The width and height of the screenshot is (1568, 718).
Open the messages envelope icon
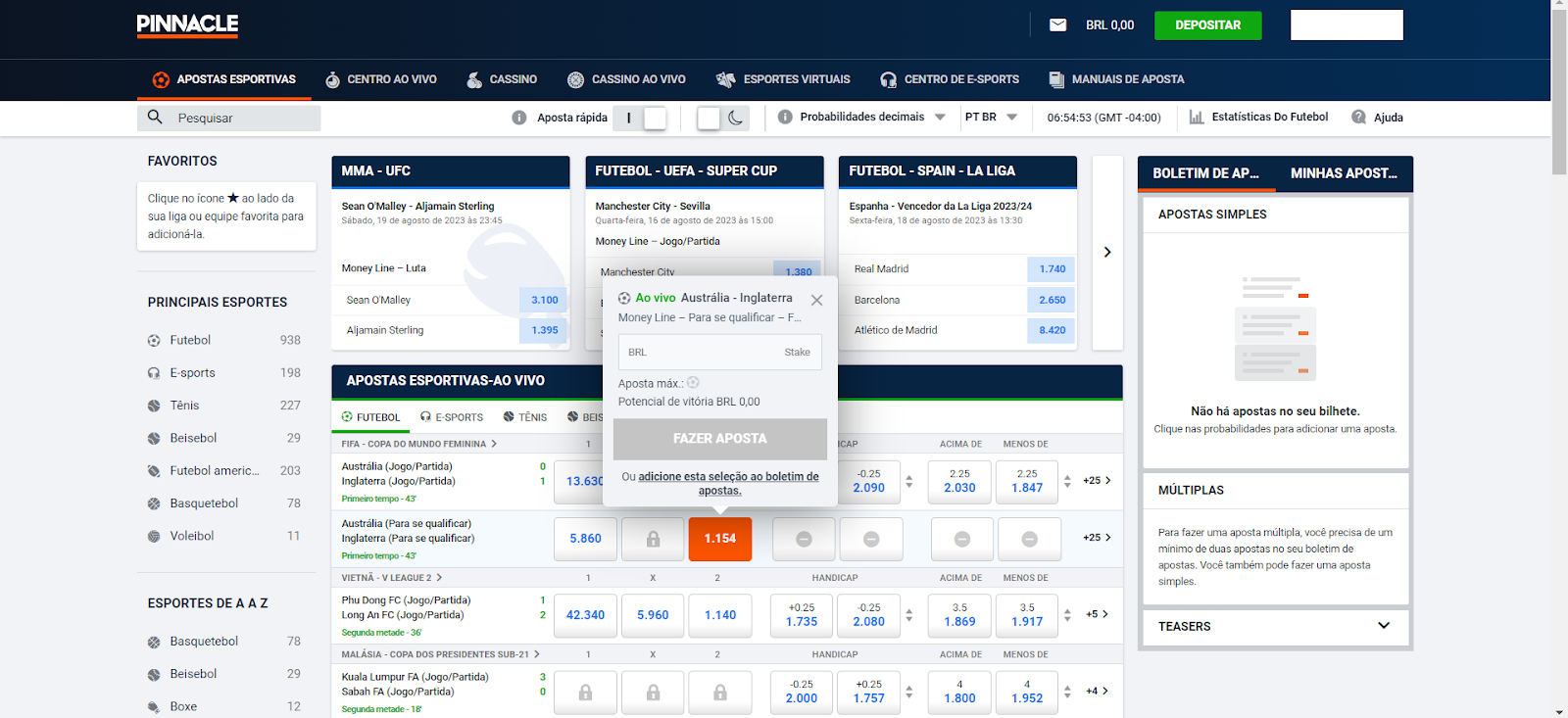(x=1057, y=25)
